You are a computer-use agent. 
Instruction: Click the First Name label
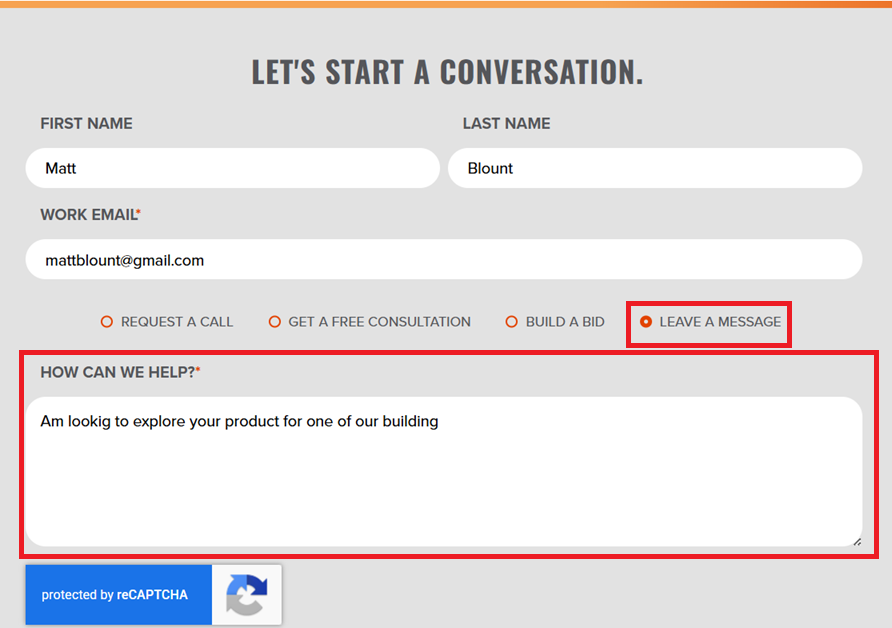tap(86, 123)
